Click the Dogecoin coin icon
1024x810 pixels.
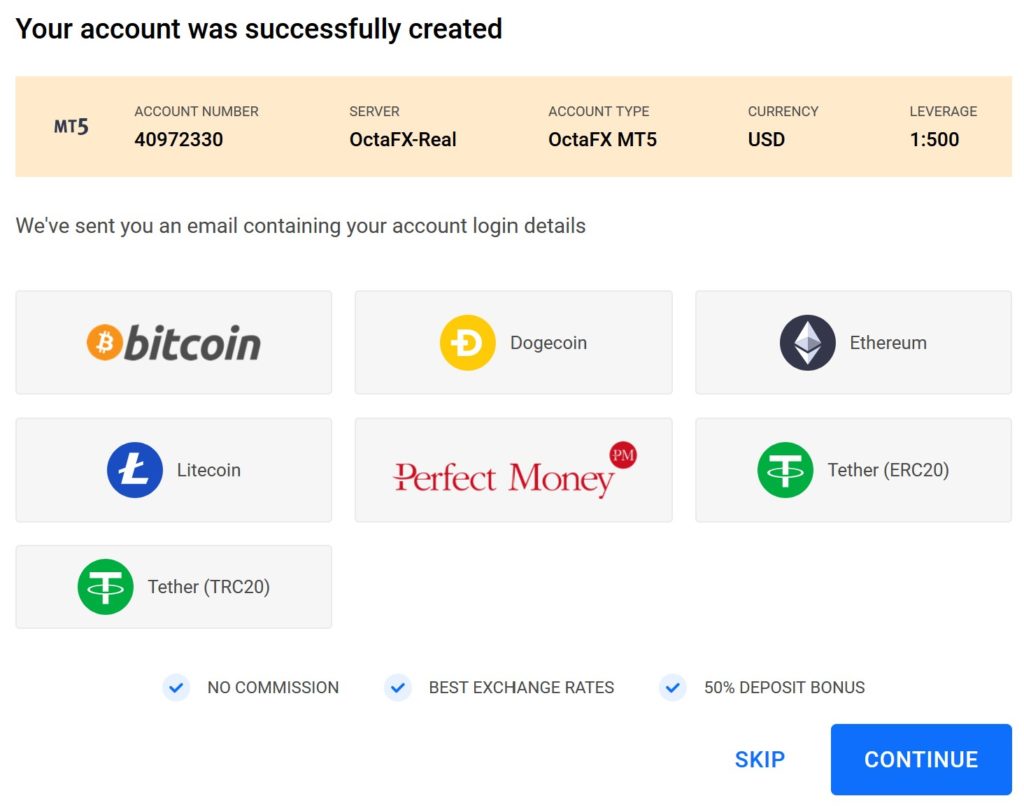point(466,342)
